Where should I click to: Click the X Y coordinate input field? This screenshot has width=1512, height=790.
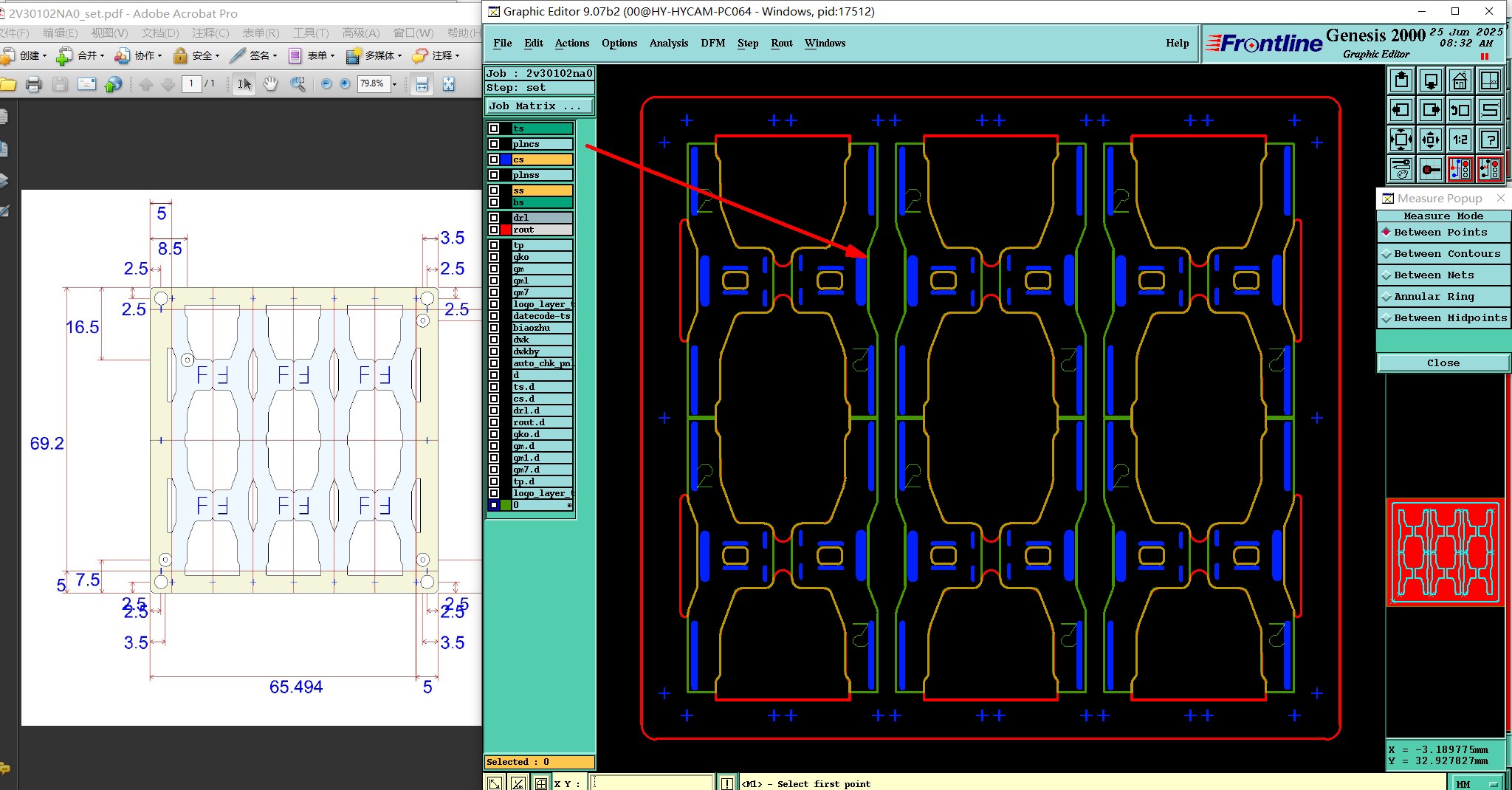tap(652, 783)
